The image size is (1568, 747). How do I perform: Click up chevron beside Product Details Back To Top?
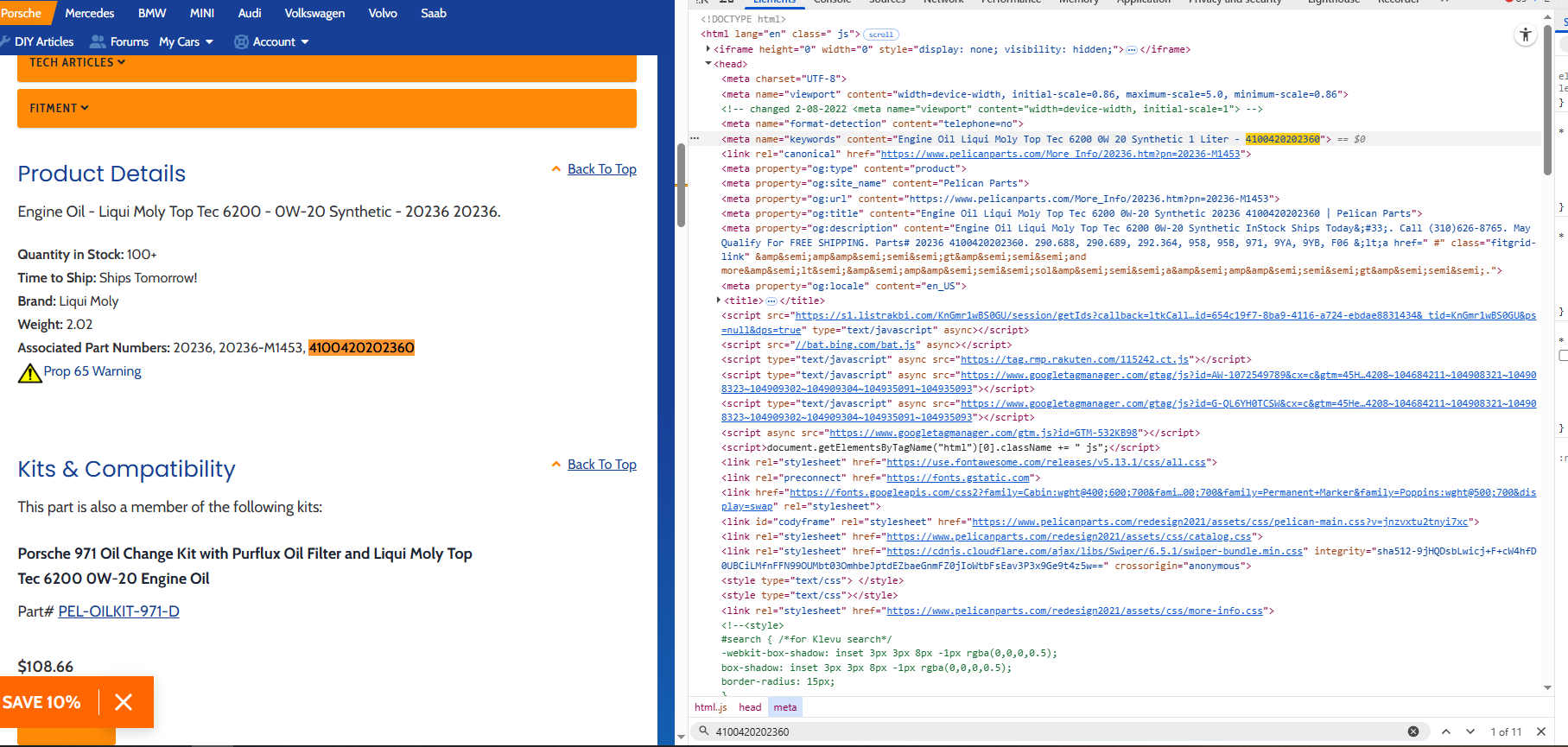pyautogui.click(x=556, y=169)
